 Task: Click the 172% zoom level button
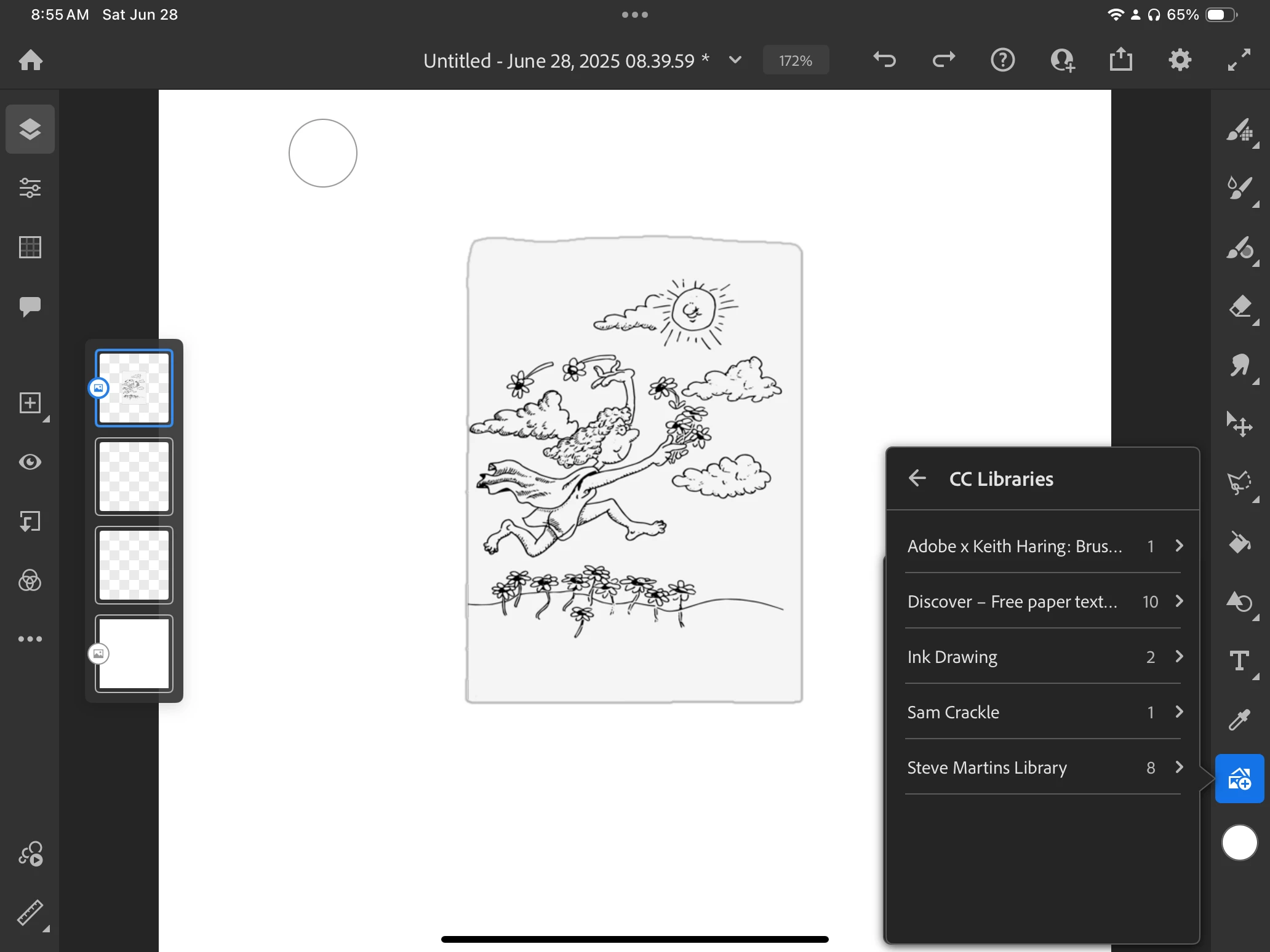795,60
